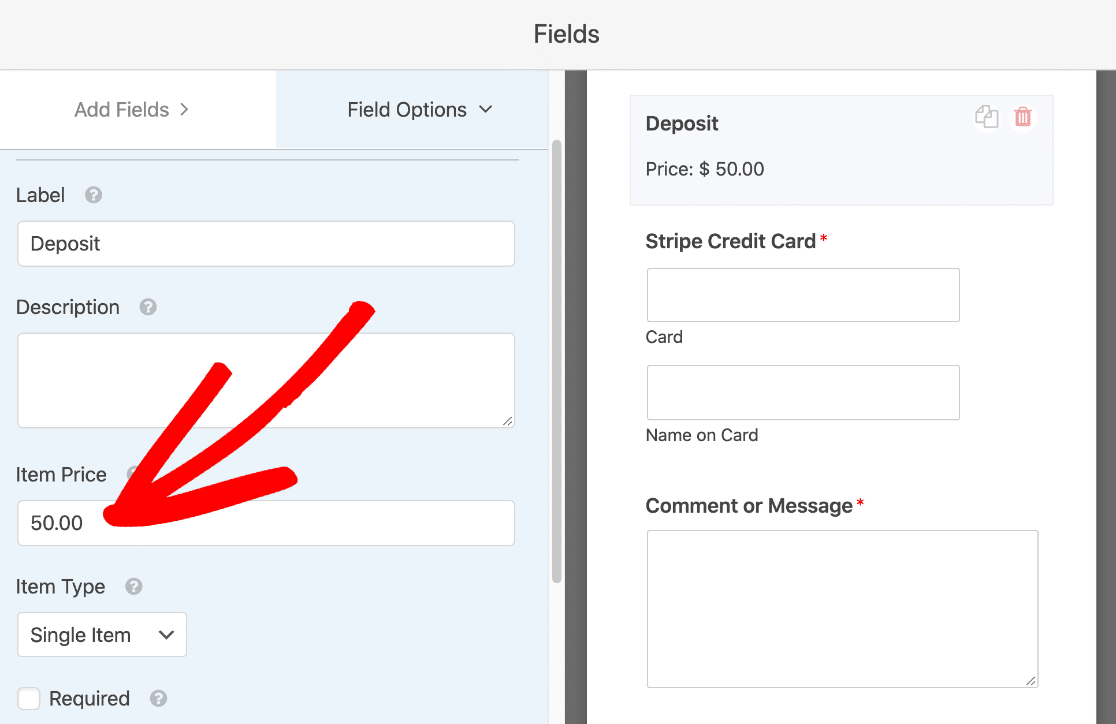This screenshot has height=724, width=1116.
Task: Open help icon beside Required
Action: pyautogui.click(x=159, y=698)
